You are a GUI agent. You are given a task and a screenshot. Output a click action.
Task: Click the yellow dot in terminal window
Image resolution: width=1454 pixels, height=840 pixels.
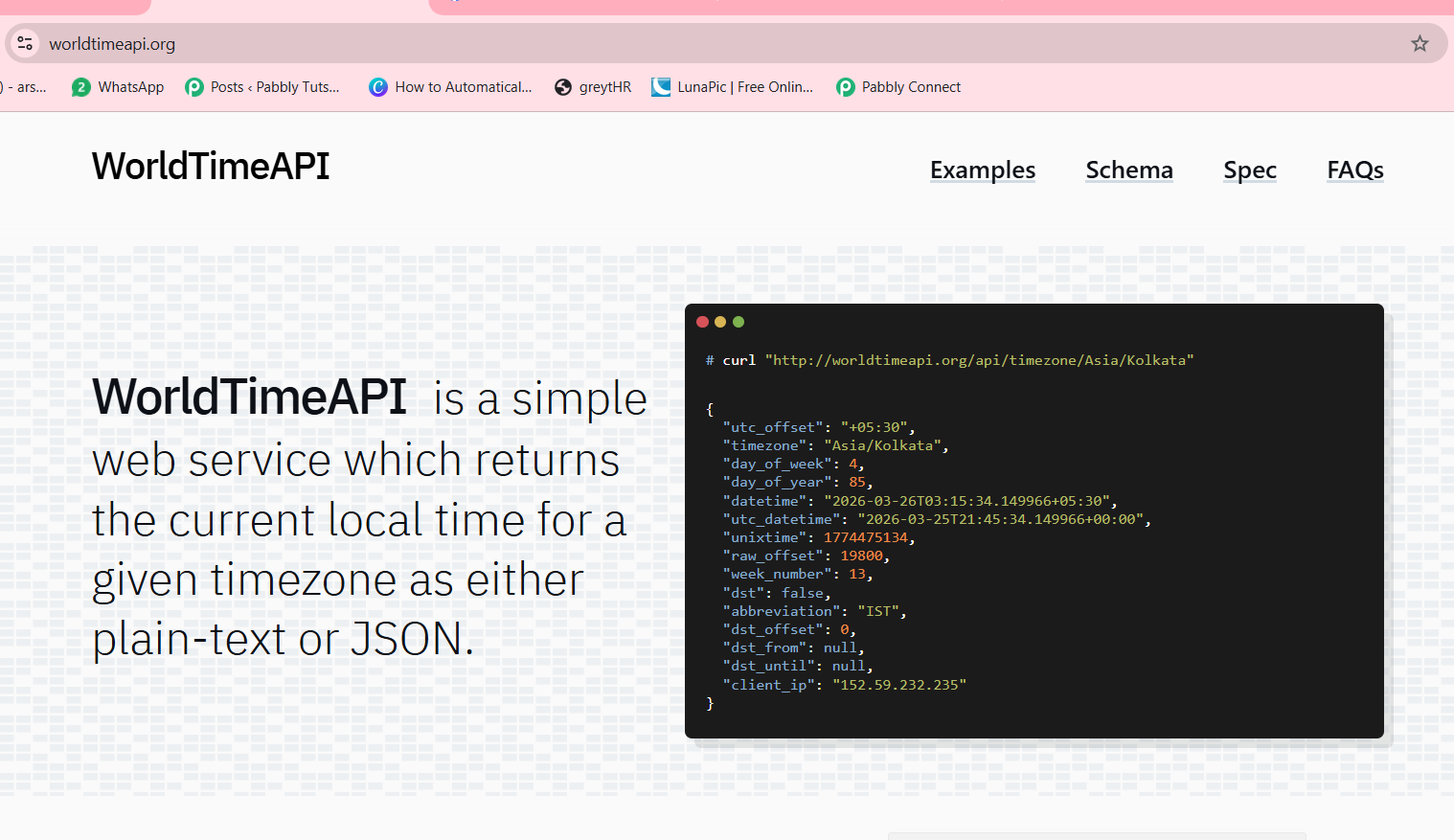(x=720, y=322)
